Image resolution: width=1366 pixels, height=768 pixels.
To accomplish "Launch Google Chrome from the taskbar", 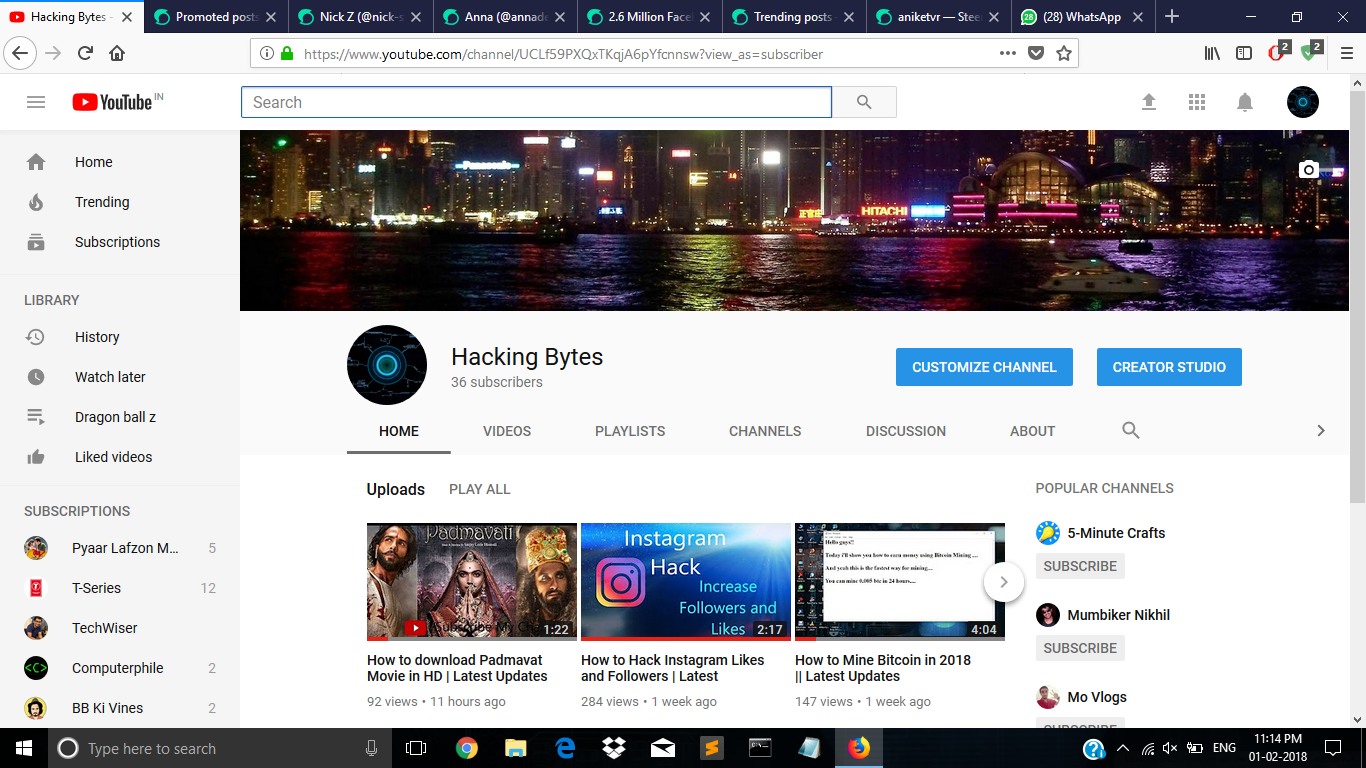I will coord(467,748).
